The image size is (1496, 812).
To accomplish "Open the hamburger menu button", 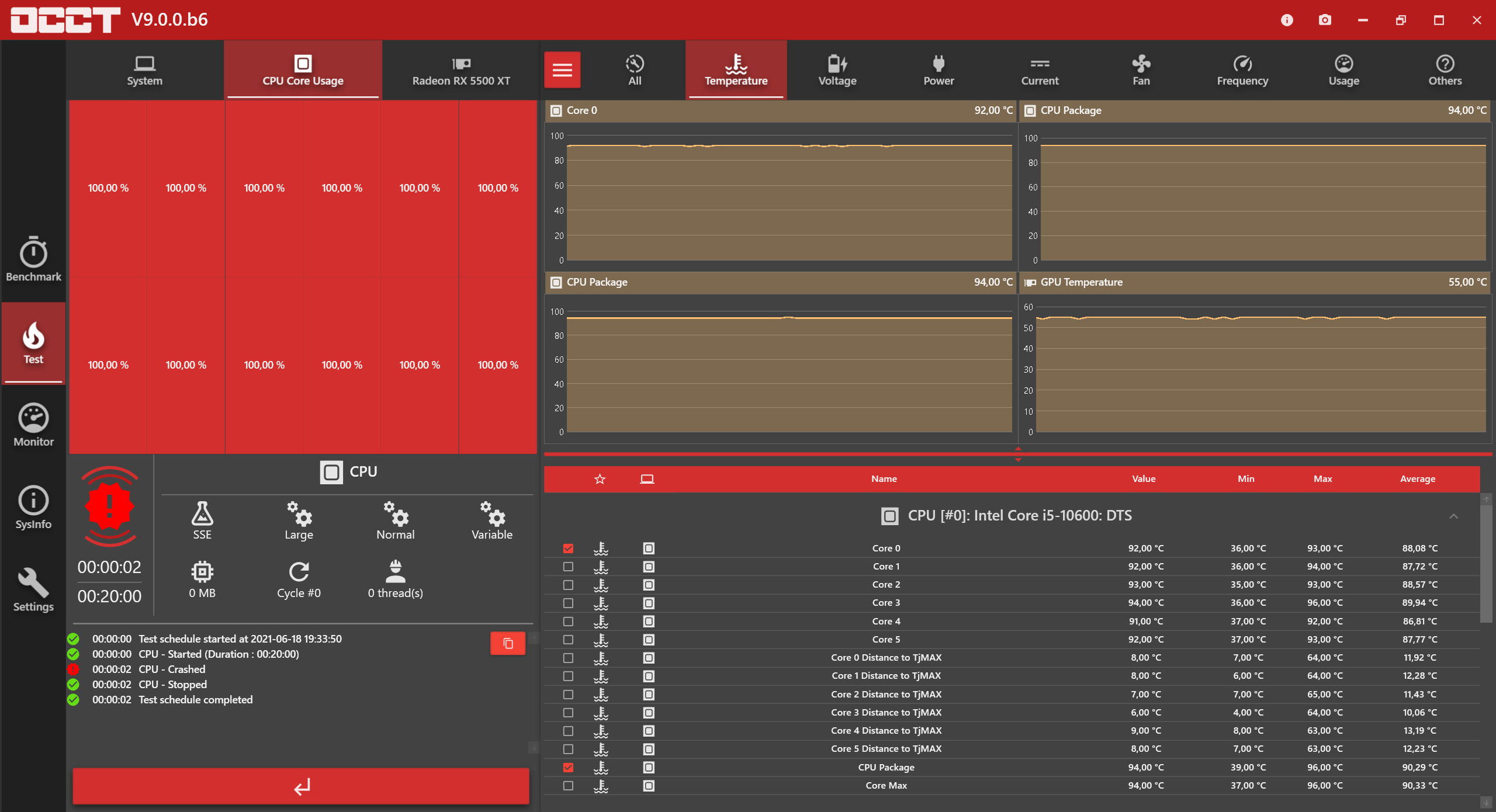I will tap(562, 70).
